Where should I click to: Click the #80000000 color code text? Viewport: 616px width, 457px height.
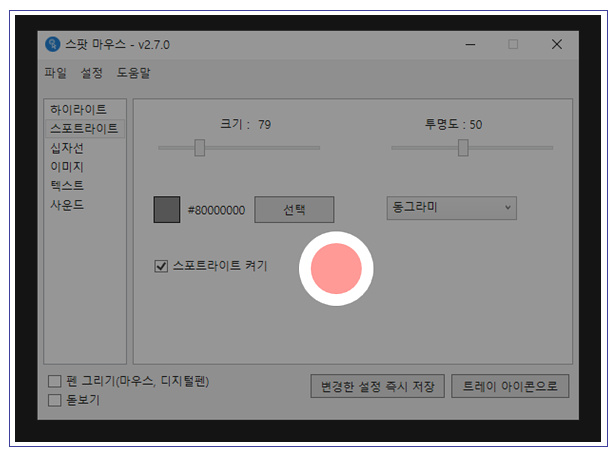point(216,210)
